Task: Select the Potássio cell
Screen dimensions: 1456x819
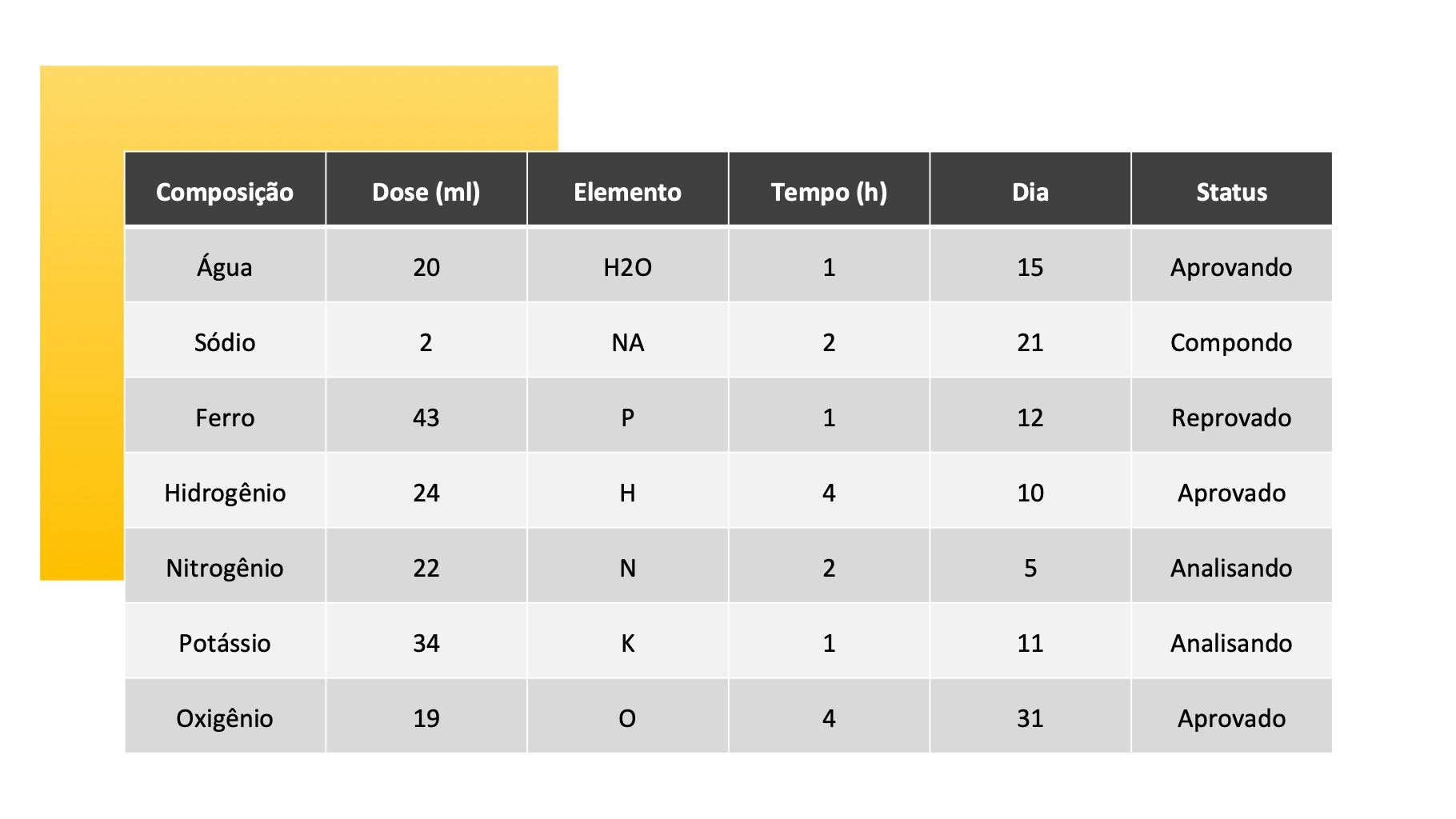Action: (225, 643)
